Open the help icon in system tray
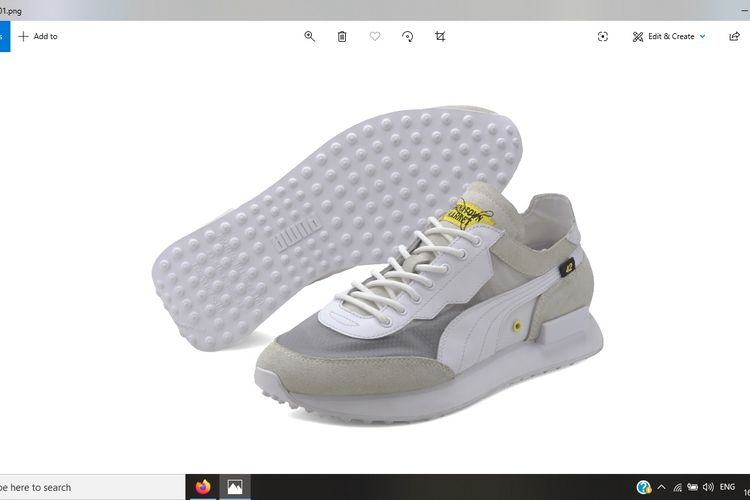750x500 pixels. point(644,487)
